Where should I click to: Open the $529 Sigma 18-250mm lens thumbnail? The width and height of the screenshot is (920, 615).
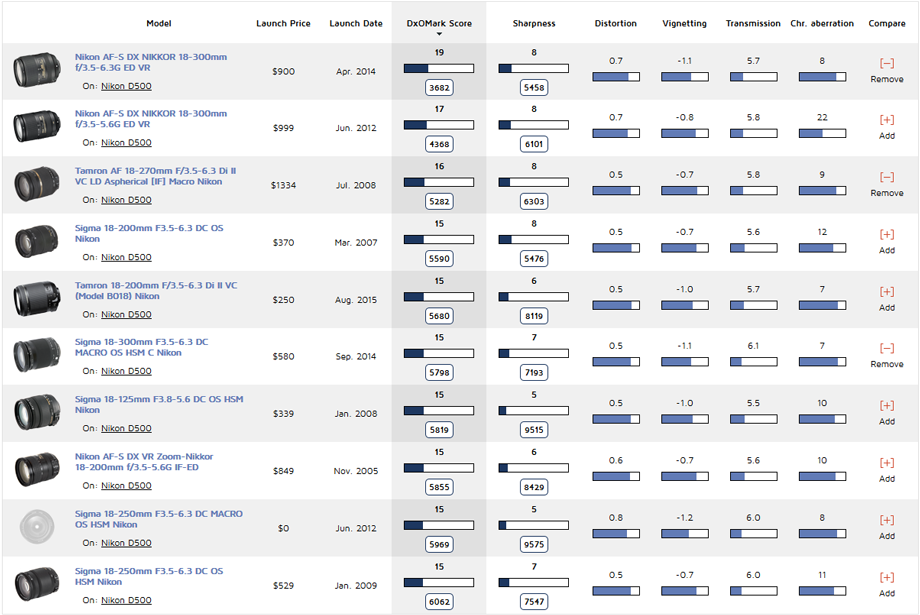pos(37,584)
